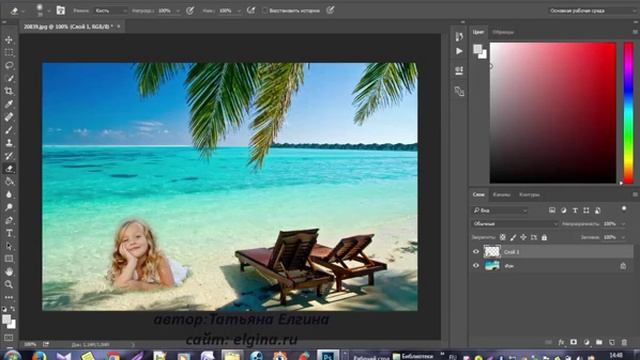Select the Move tool
Viewport: 640px width, 360px height.
(x=9, y=40)
